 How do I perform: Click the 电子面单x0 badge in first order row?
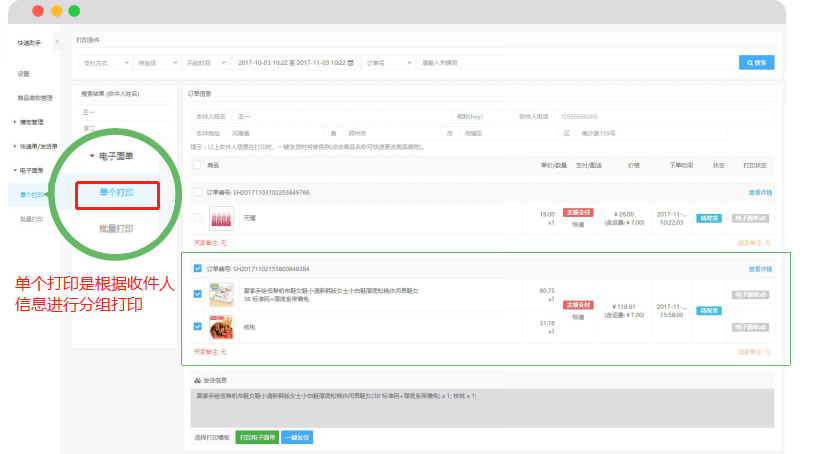coord(750,217)
